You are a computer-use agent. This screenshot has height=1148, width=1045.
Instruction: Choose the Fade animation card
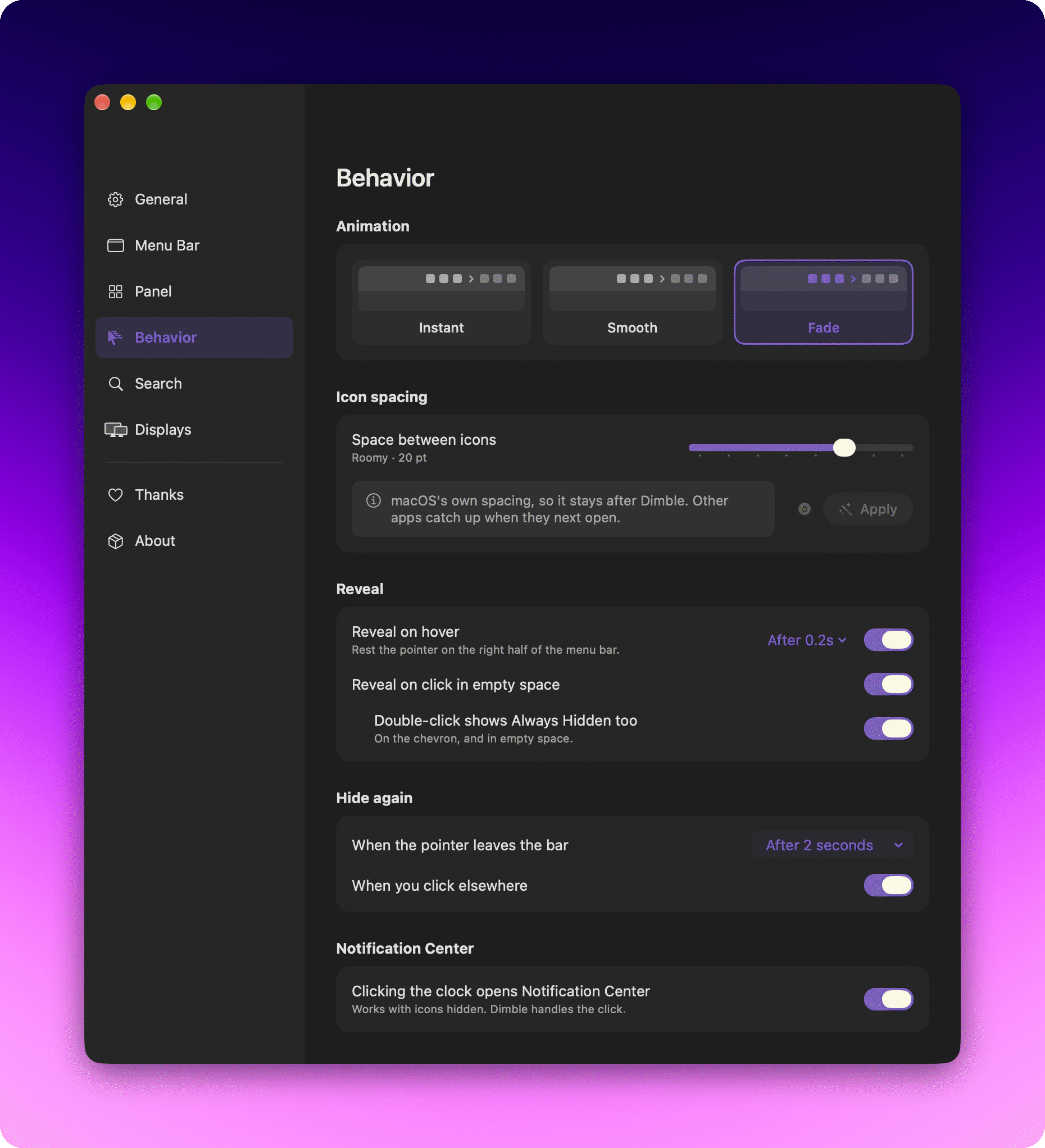click(x=824, y=302)
